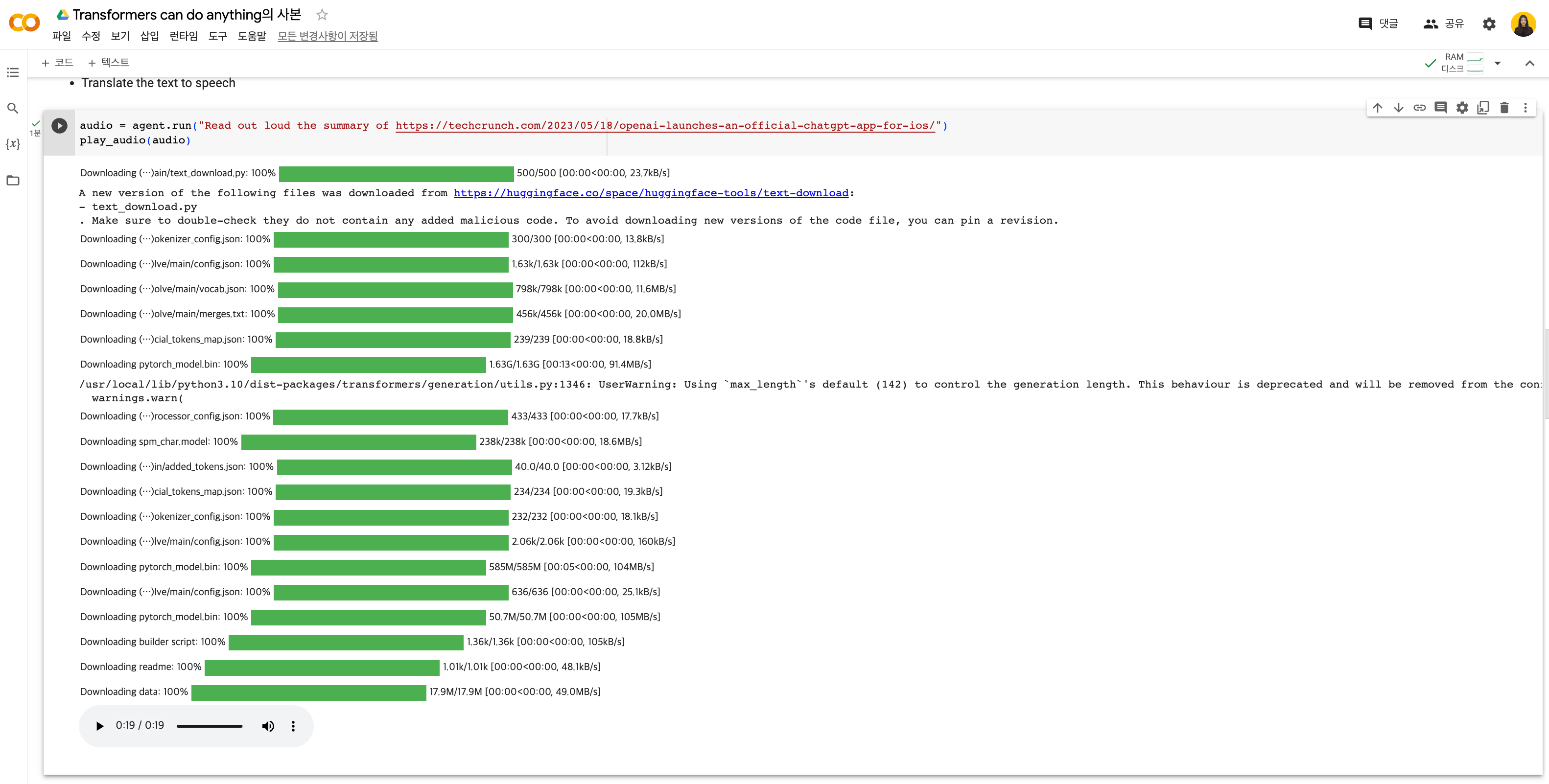Seek within the audio progress slider

pos(209,726)
